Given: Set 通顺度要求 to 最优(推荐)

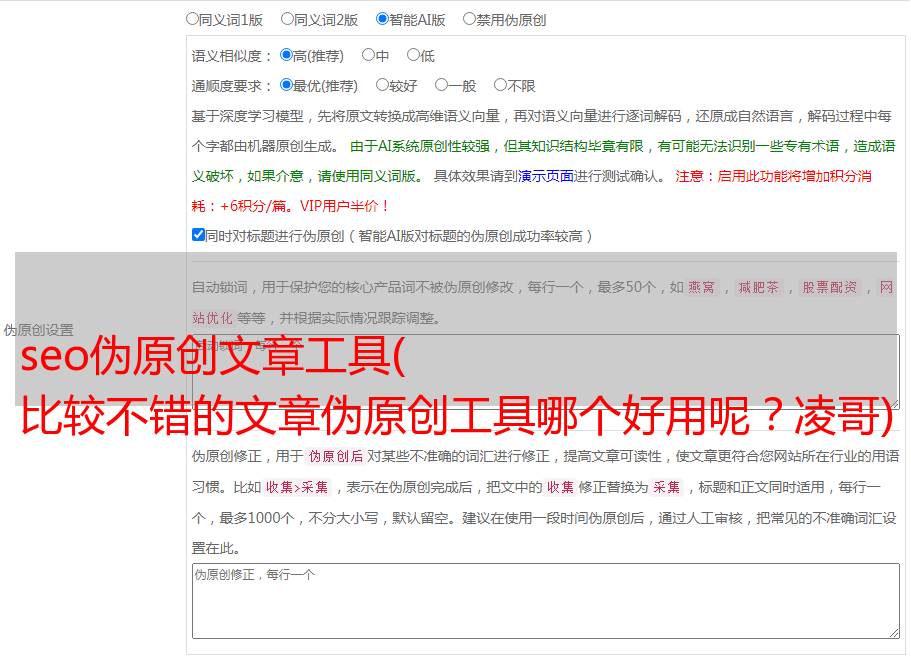Looking at the screenshot, I should (286, 85).
